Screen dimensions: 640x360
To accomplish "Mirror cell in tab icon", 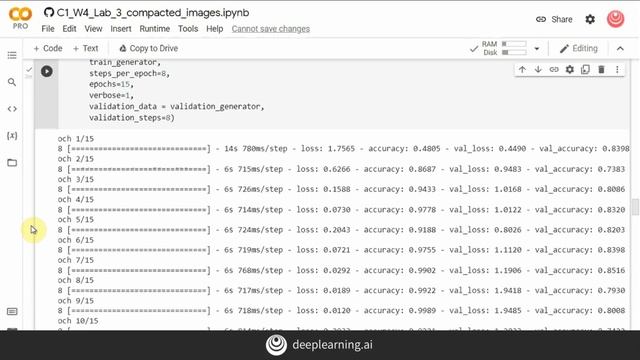I will pyautogui.click(x=585, y=69).
